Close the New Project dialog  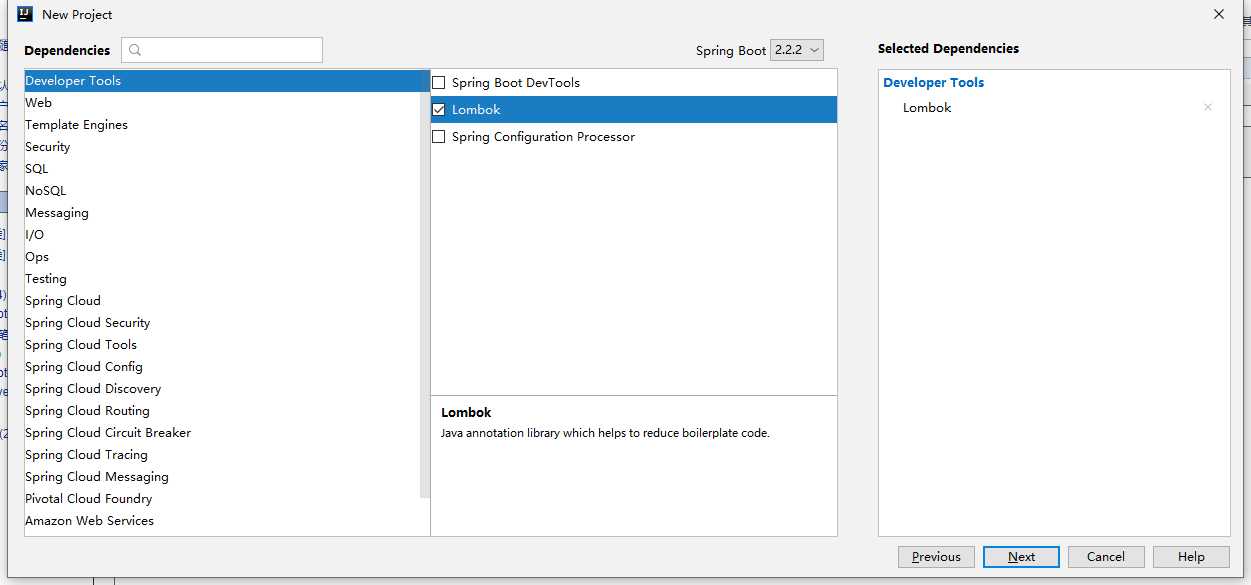[x=1219, y=14]
